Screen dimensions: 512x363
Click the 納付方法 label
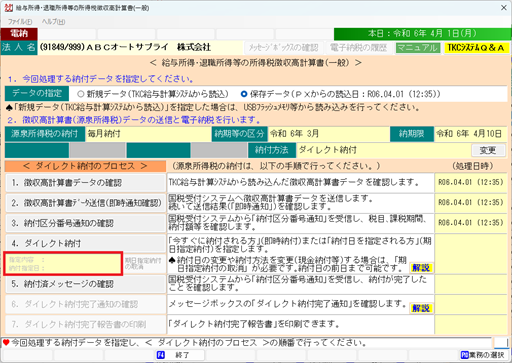coord(272,150)
